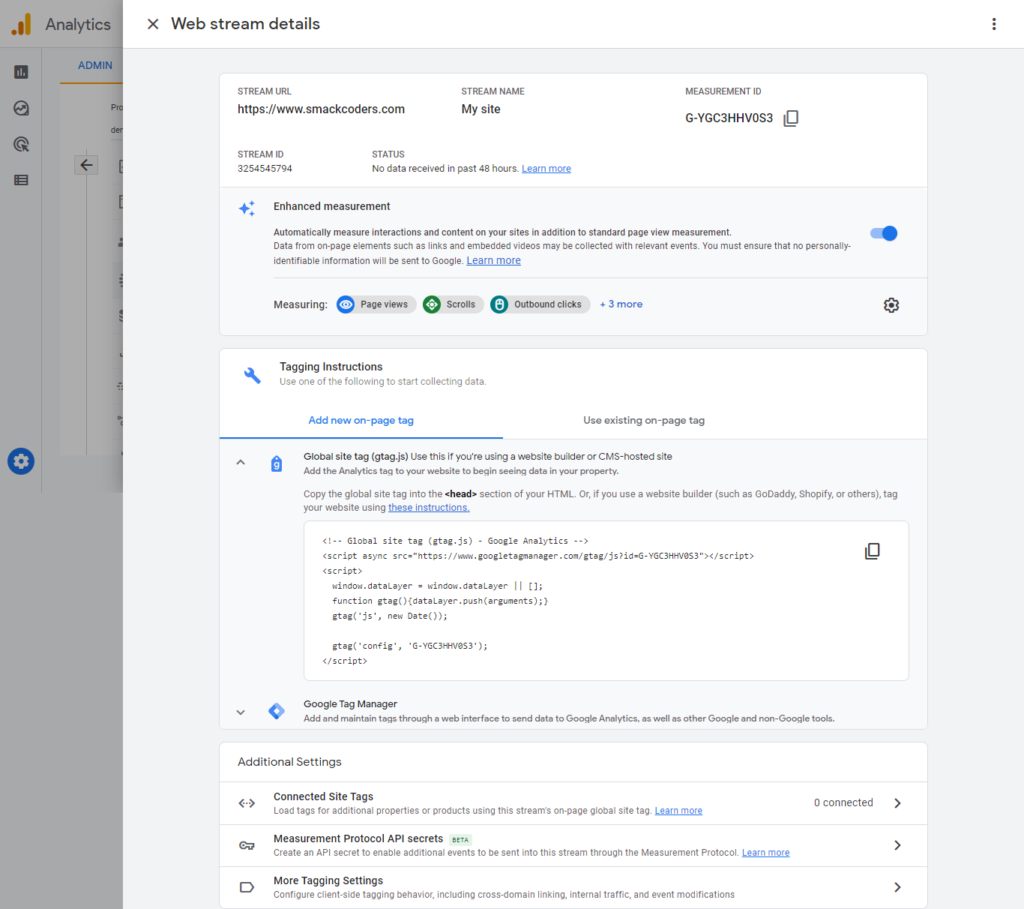Screen dimensions: 1024x909
Task: Click the Measurement ID G-YGC3HHV0S3 text
Action: tap(729, 118)
